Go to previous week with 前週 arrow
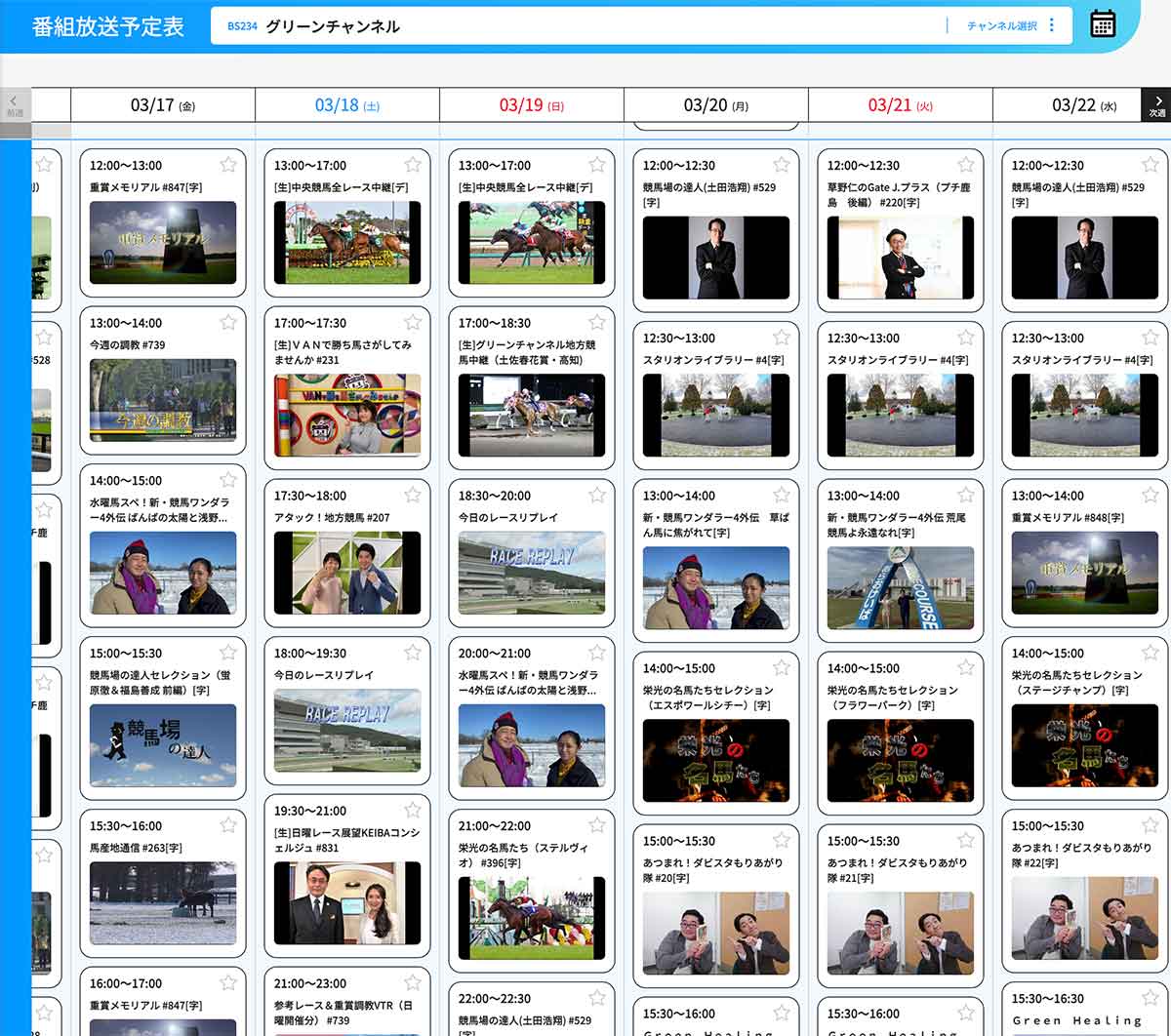Image resolution: width=1171 pixels, height=1036 pixels. [15, 104]
